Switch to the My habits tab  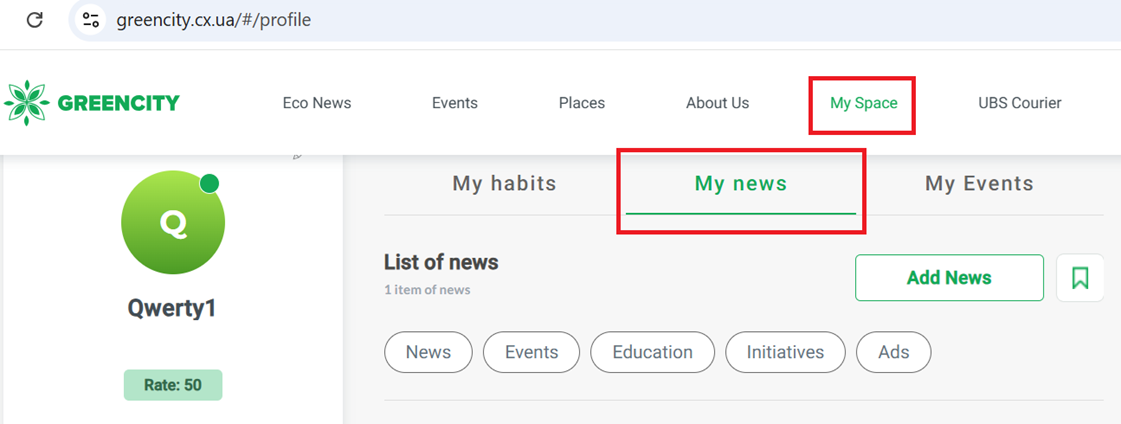tap(504, 184)
